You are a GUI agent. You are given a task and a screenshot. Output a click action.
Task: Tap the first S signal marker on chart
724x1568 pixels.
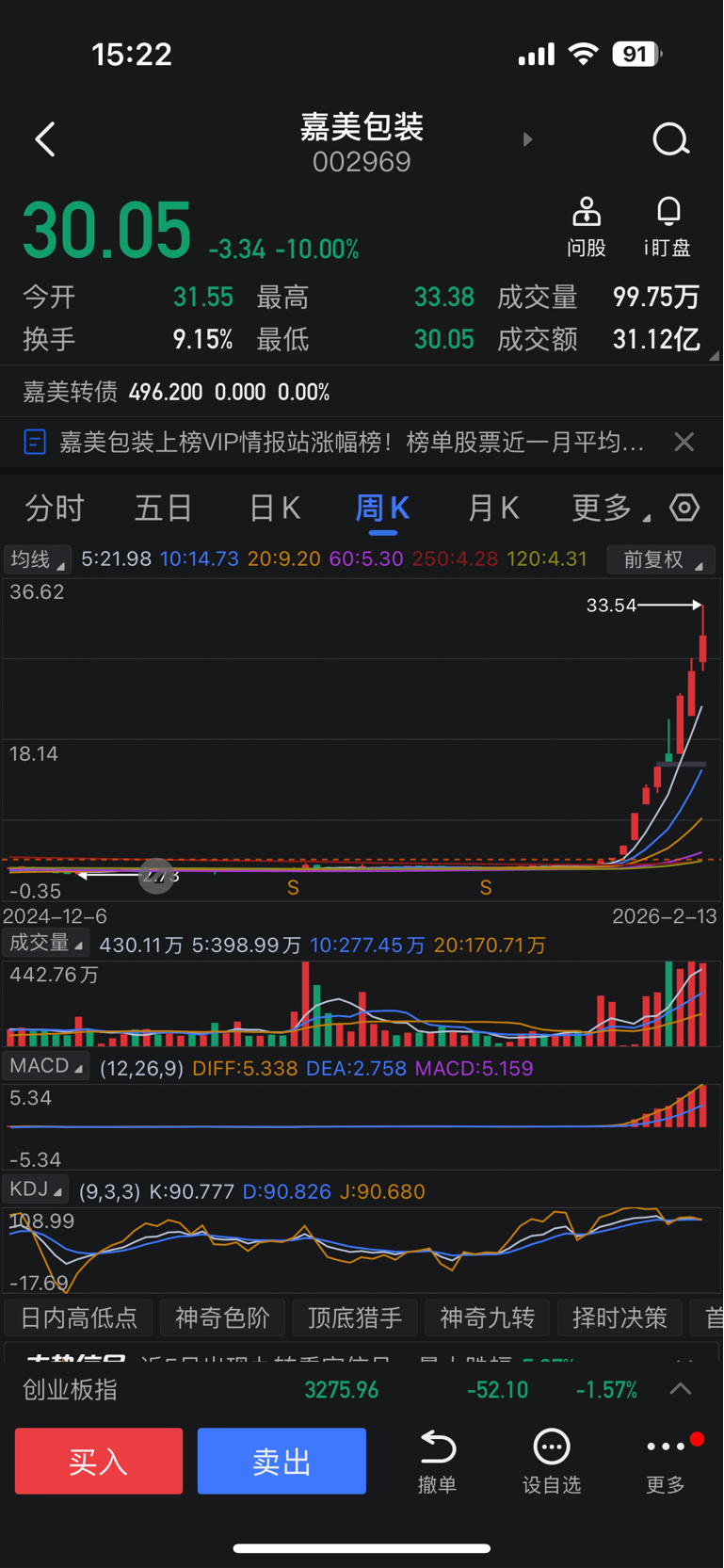coord(294,888)
